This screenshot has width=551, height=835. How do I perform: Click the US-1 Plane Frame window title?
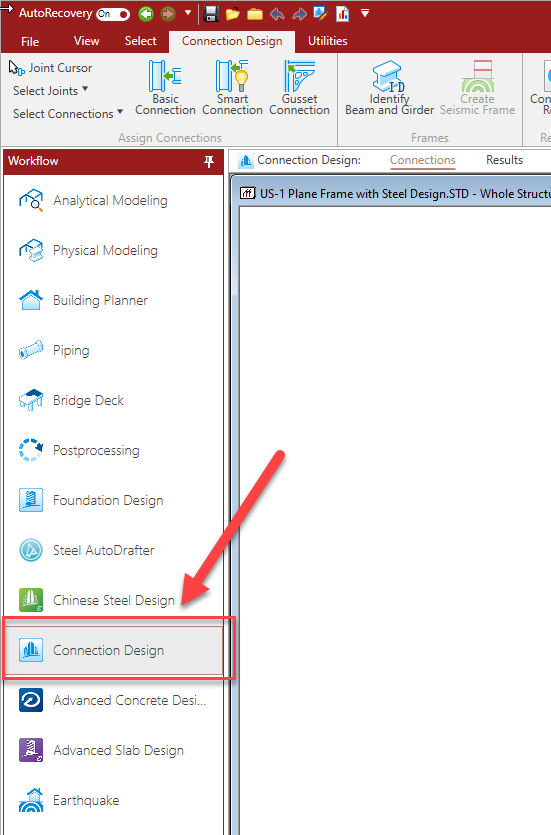[x=405, y=193]
